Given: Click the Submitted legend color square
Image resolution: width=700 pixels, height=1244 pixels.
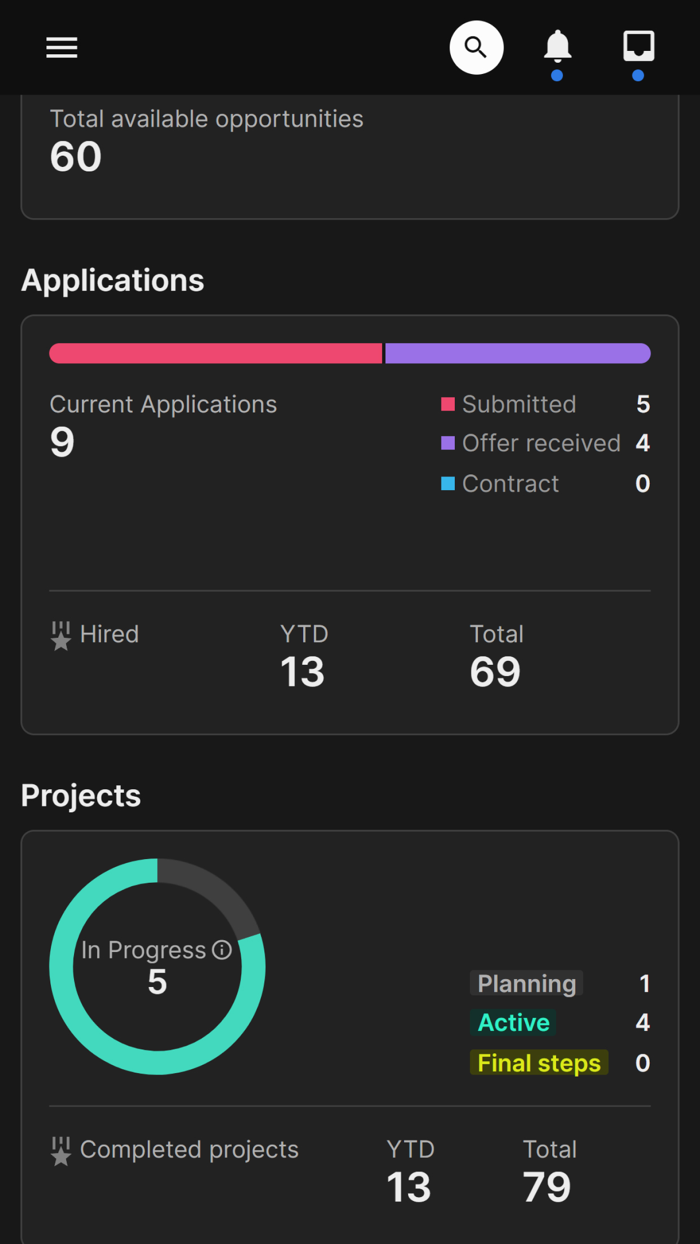Looking at the screenshot, I should pyautogui.click(x=448, y=404).
